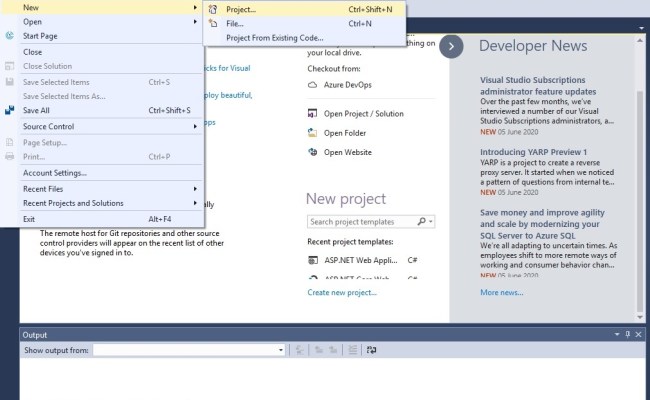Open the Visual Studio Subscriptions news article

538,85
